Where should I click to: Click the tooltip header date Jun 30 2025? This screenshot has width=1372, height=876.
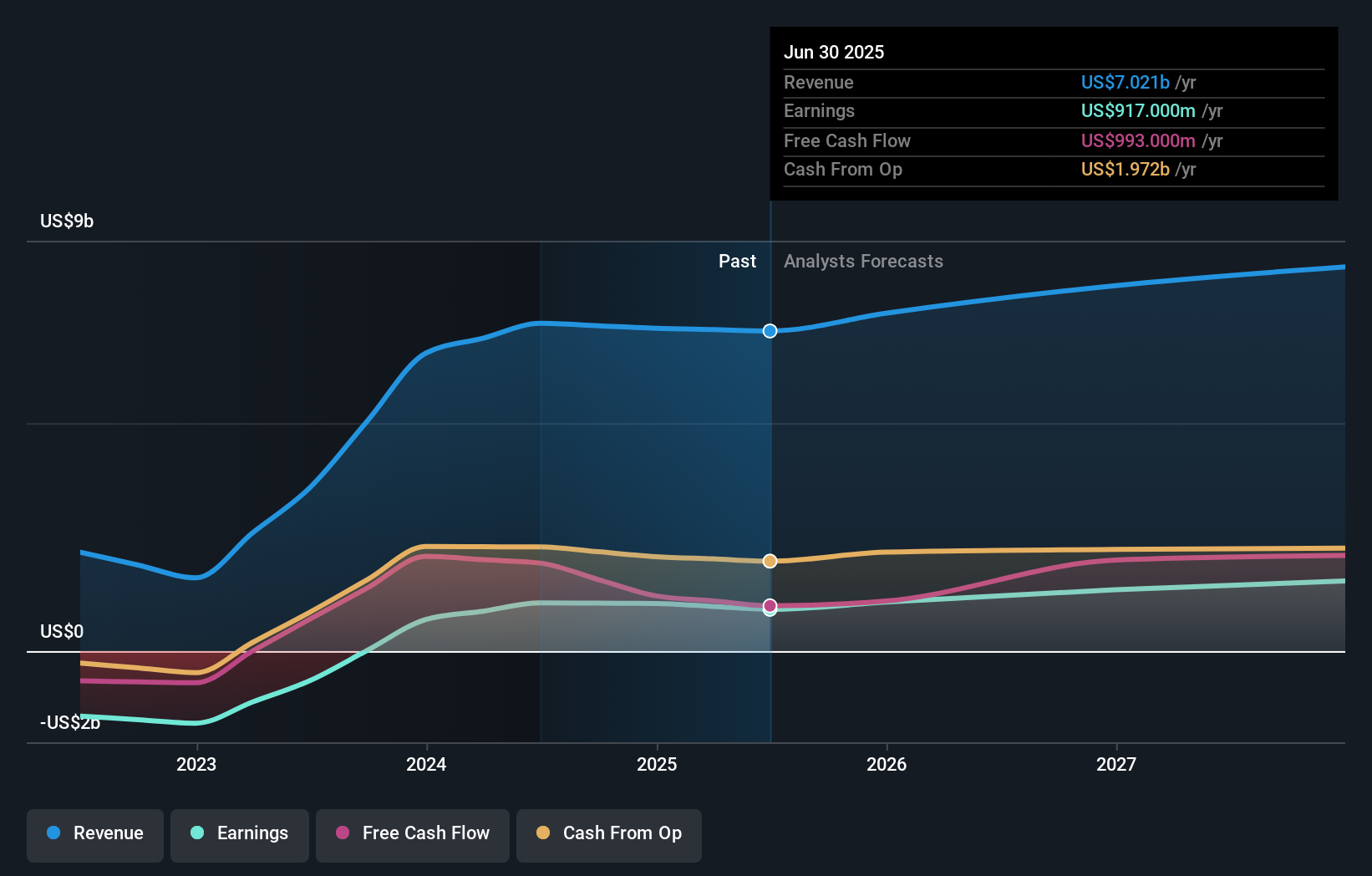[x=834, y=52]
